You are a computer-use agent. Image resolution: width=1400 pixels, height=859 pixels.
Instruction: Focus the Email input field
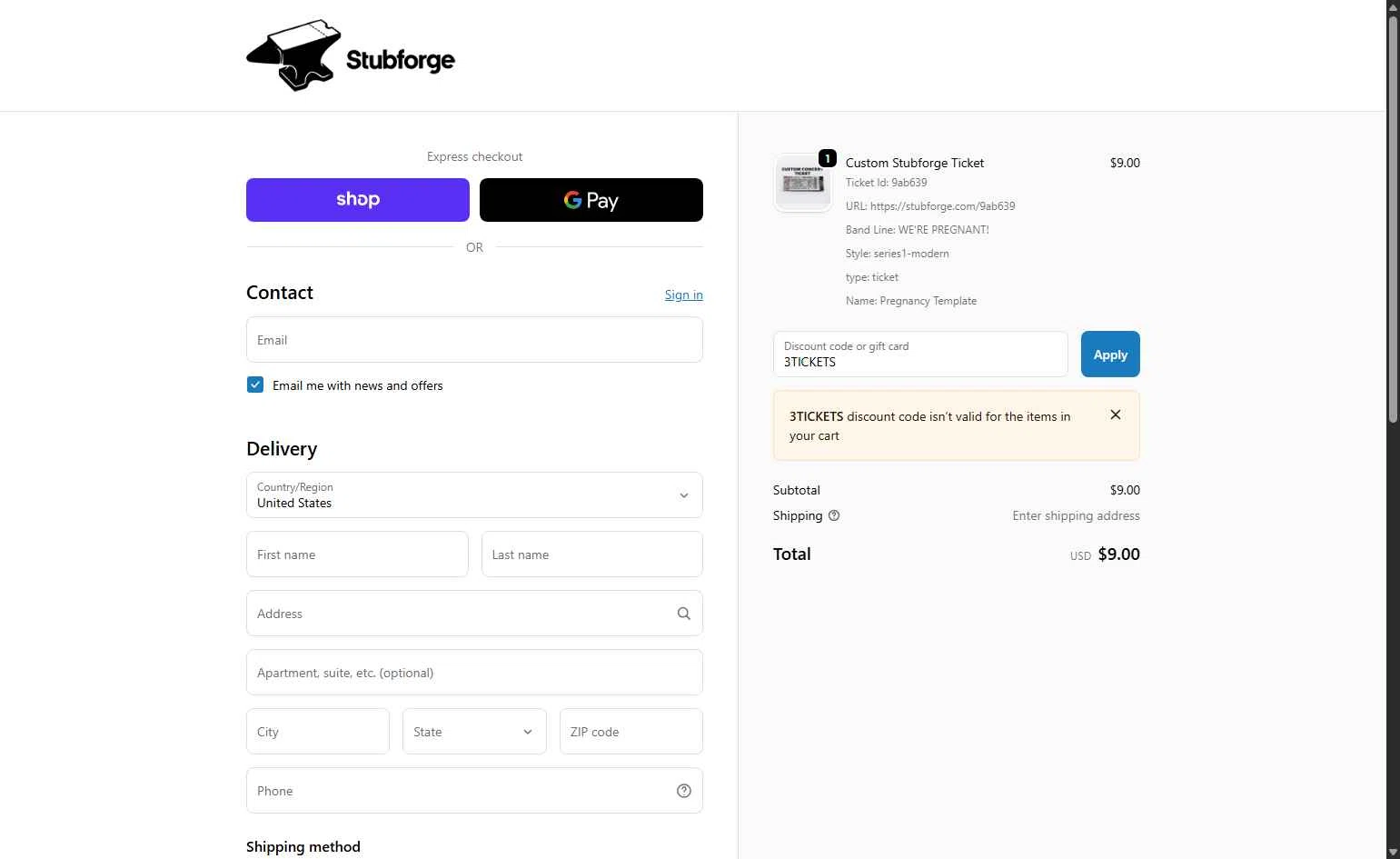click(474, 340)
